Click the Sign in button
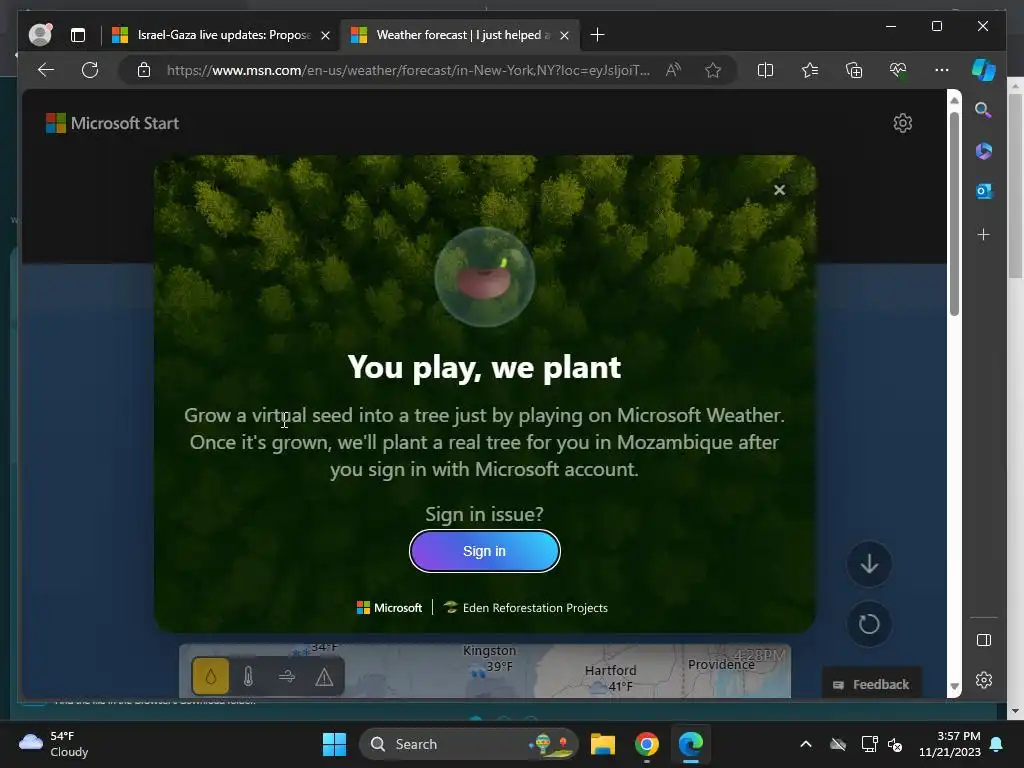The width and height of the screenshot is (1024, 768). [485, 551]
